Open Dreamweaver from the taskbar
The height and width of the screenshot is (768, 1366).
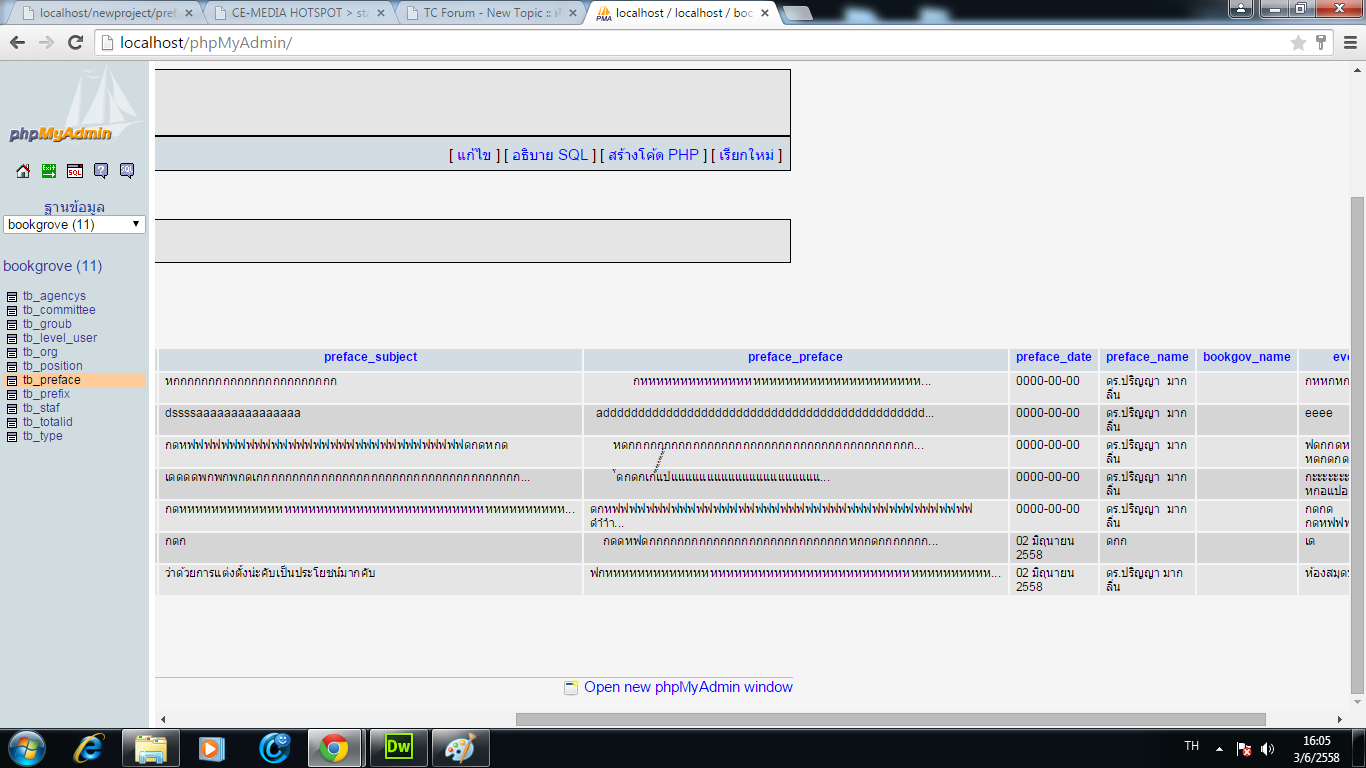[399, 748]
